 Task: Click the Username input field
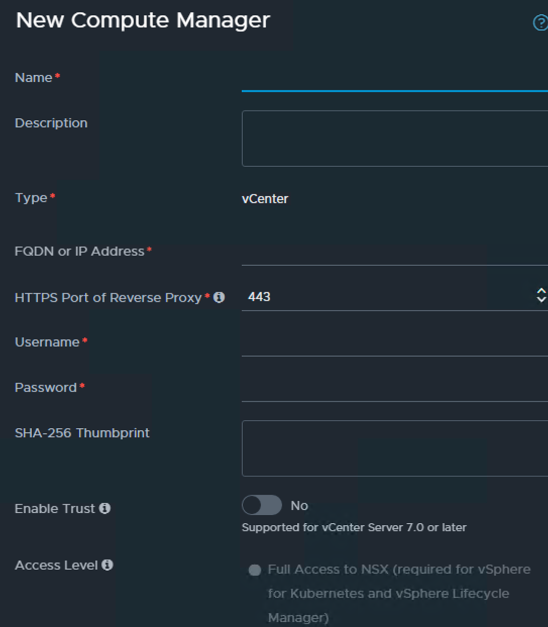(x=395, y=343)
